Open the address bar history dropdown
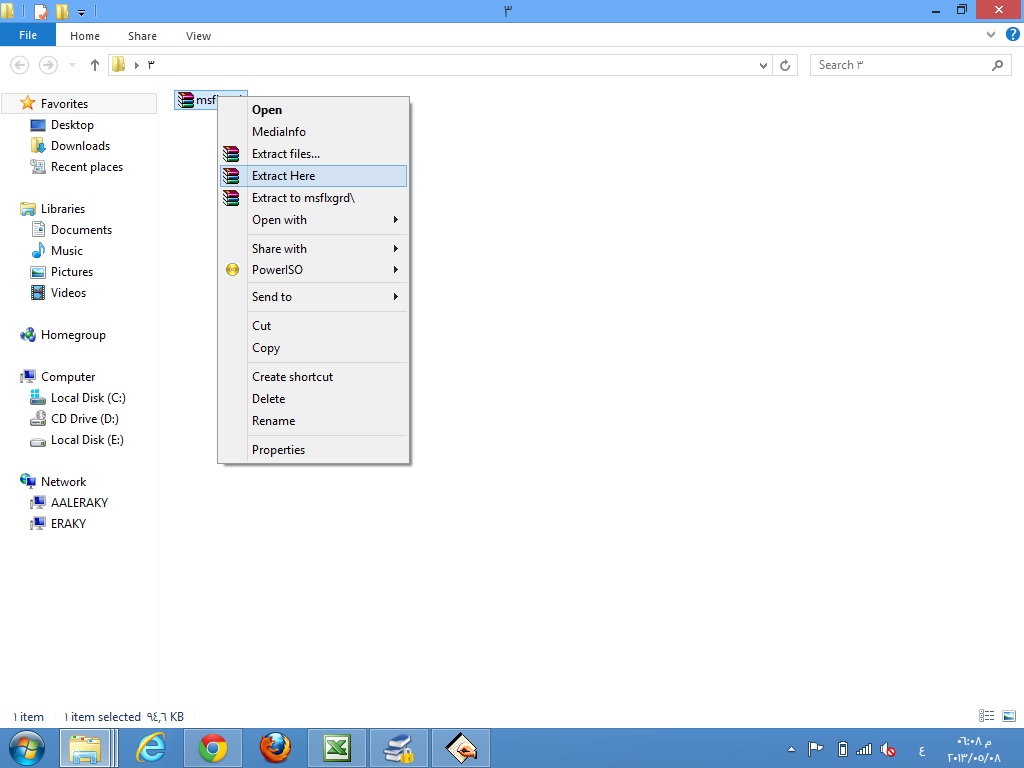 [763, 65]
